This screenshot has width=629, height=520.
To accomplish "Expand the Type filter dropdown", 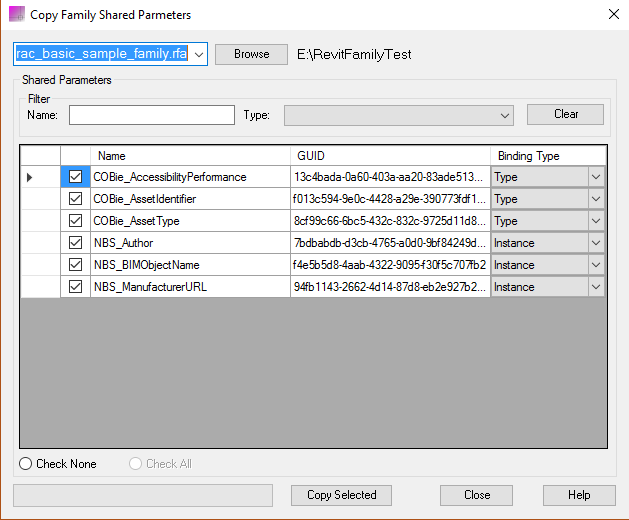I will click(506, 115).
